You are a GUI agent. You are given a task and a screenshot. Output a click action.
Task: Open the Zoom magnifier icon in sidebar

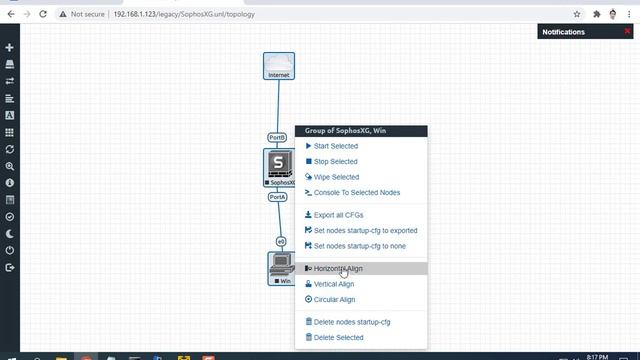click(9, 167)
